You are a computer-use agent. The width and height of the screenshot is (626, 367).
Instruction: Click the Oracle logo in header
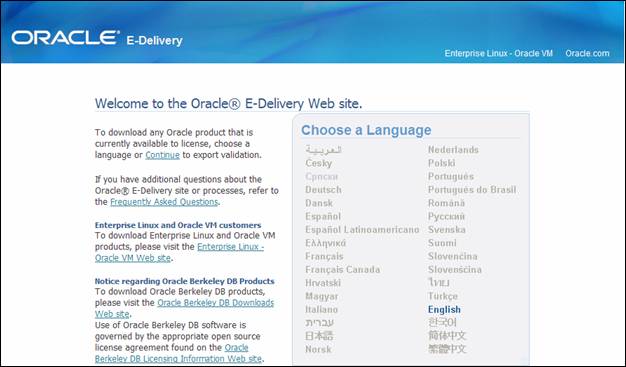(65, 38)
